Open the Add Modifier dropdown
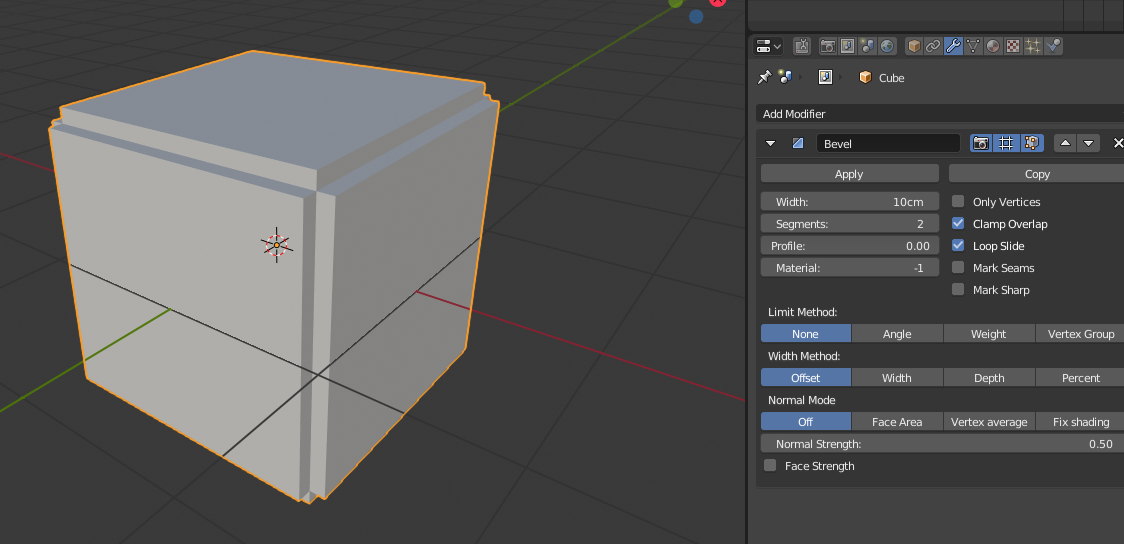The width and height of the screenshot is (1124, 544). [x=940, y=114]
